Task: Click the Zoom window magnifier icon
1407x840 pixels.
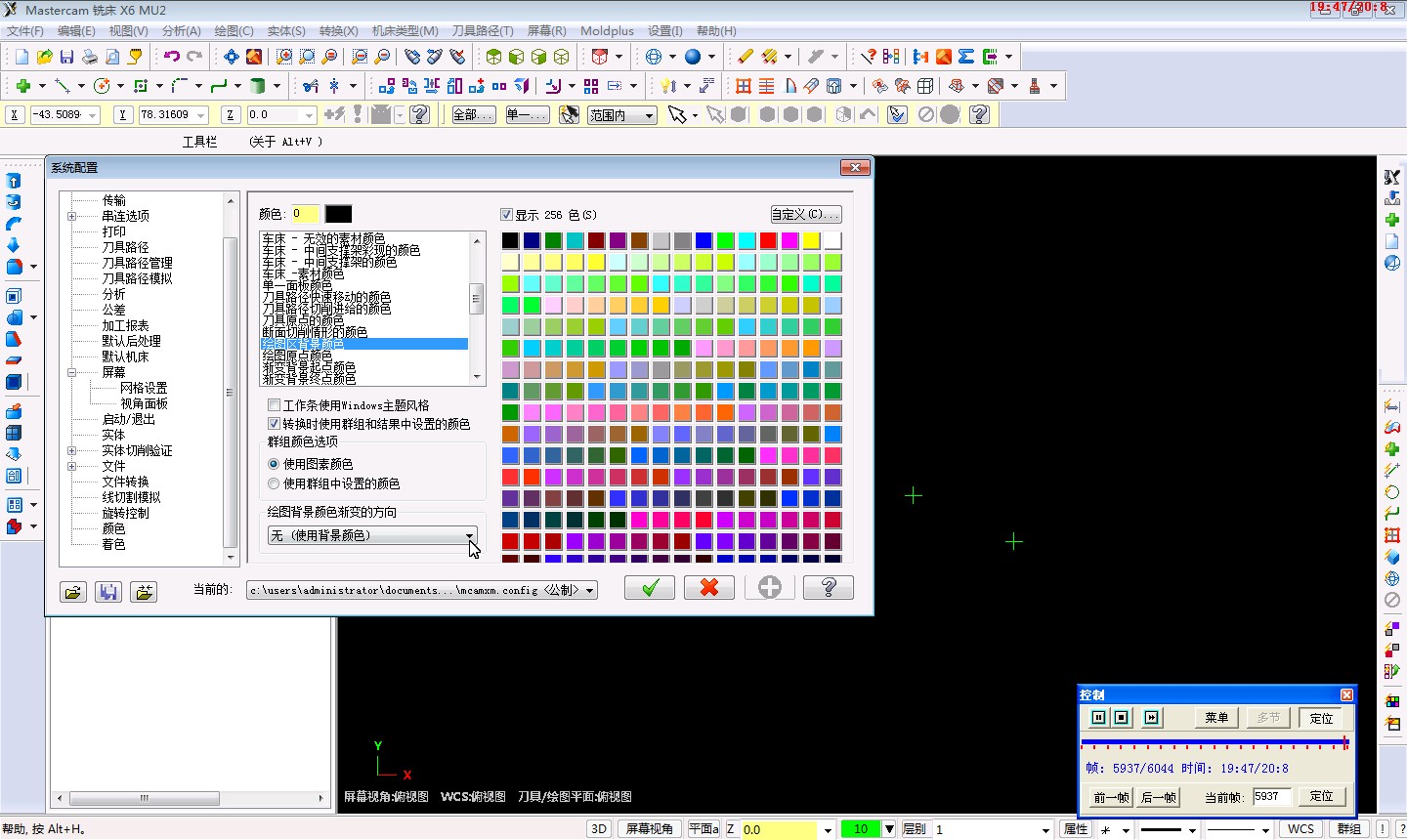Action: click(284, 57)
